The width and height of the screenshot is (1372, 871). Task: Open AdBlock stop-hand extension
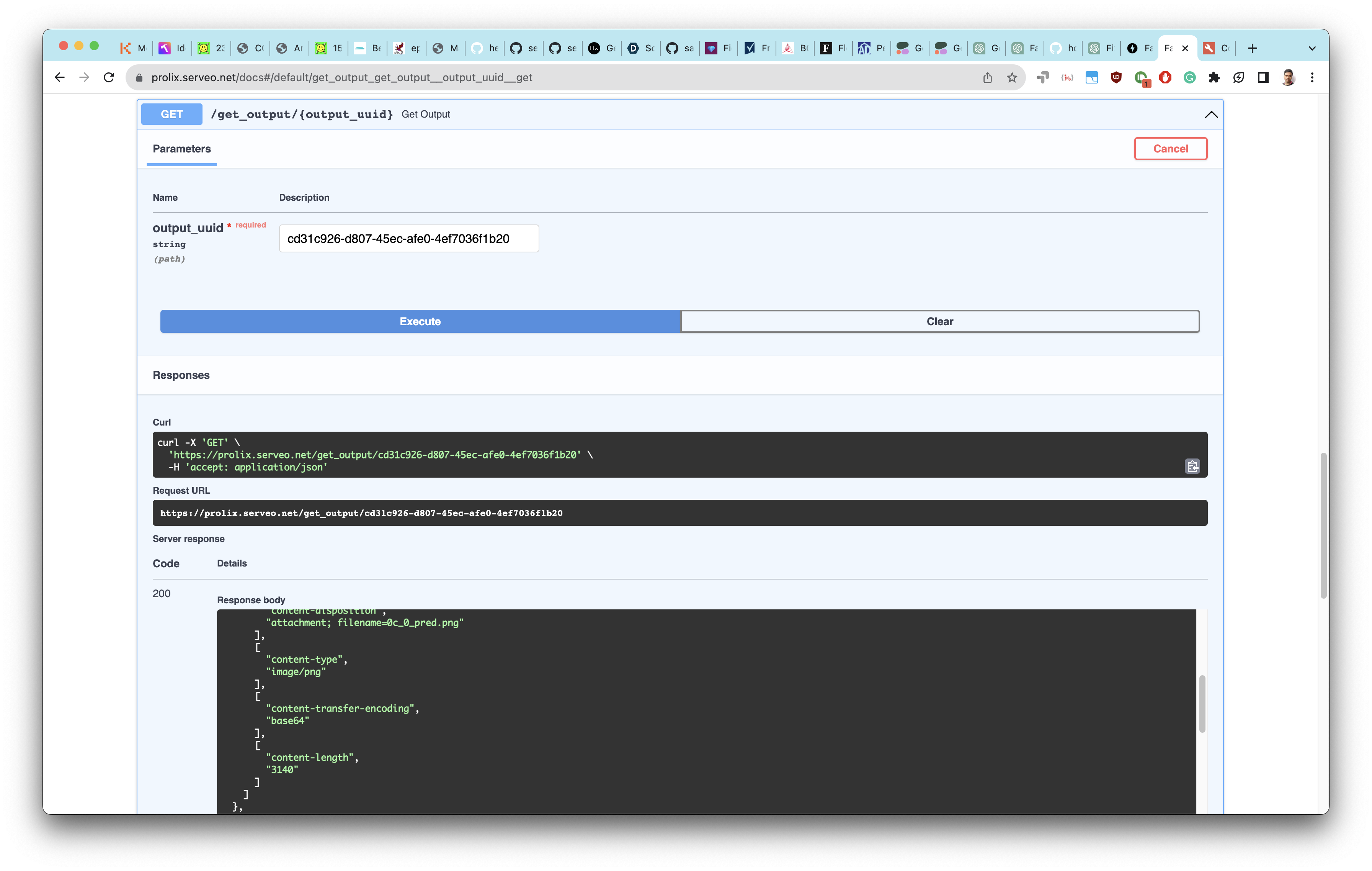tap(1165, 77)
